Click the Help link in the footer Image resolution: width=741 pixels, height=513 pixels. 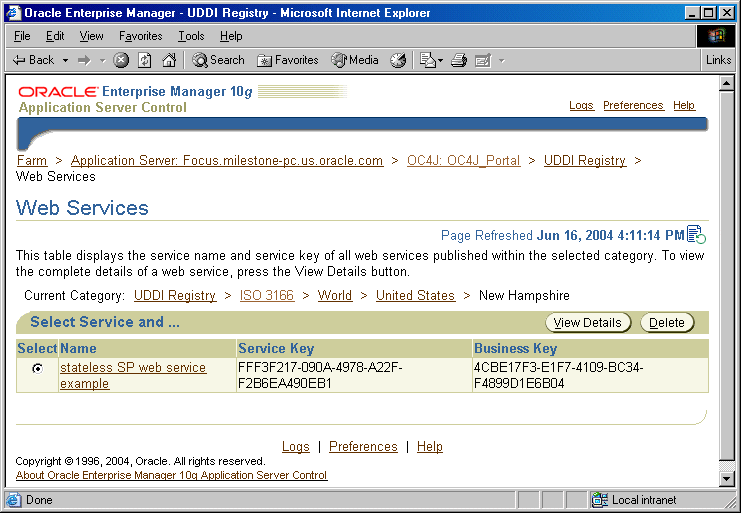tap(430, 447)
